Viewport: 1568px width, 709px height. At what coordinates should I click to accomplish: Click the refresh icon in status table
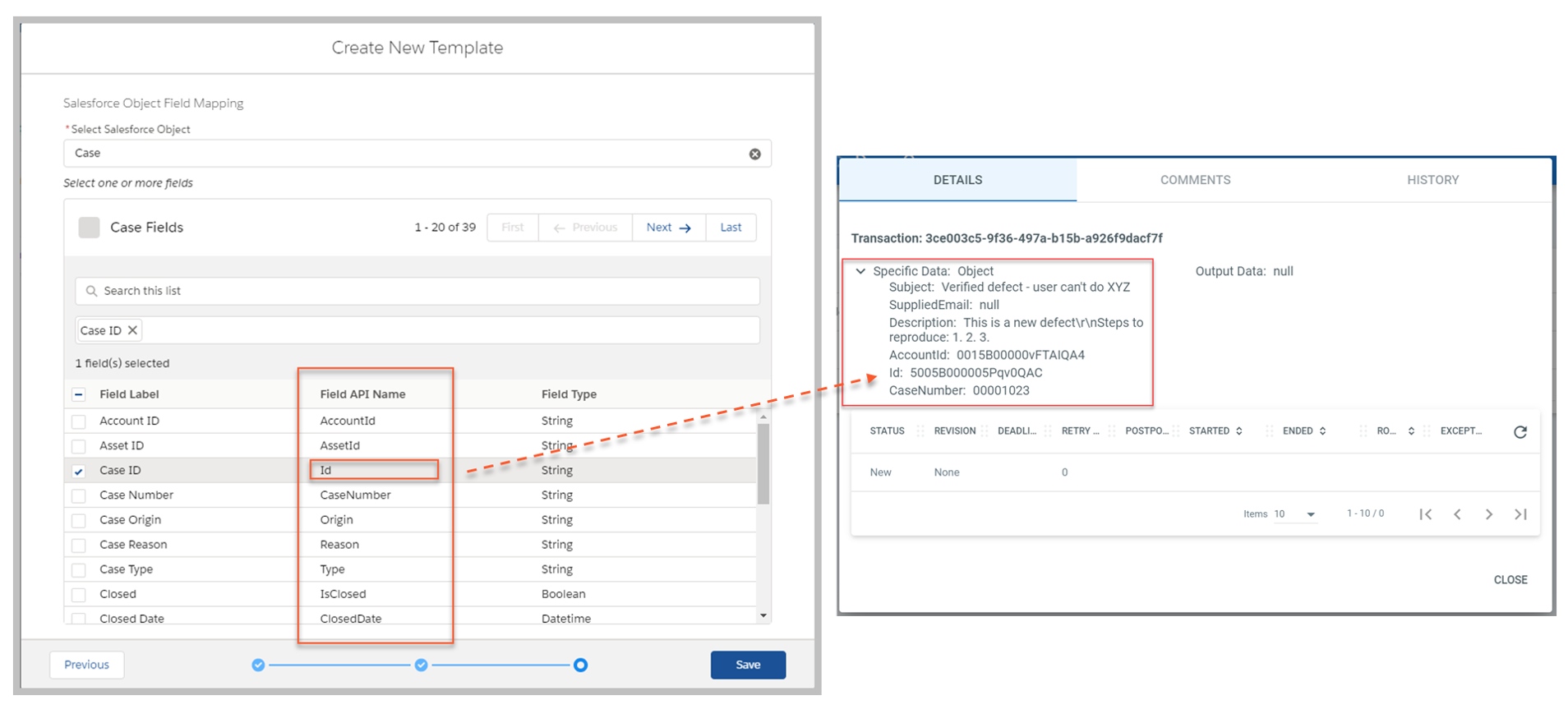pyautogui.click(x=1520, y=432)
